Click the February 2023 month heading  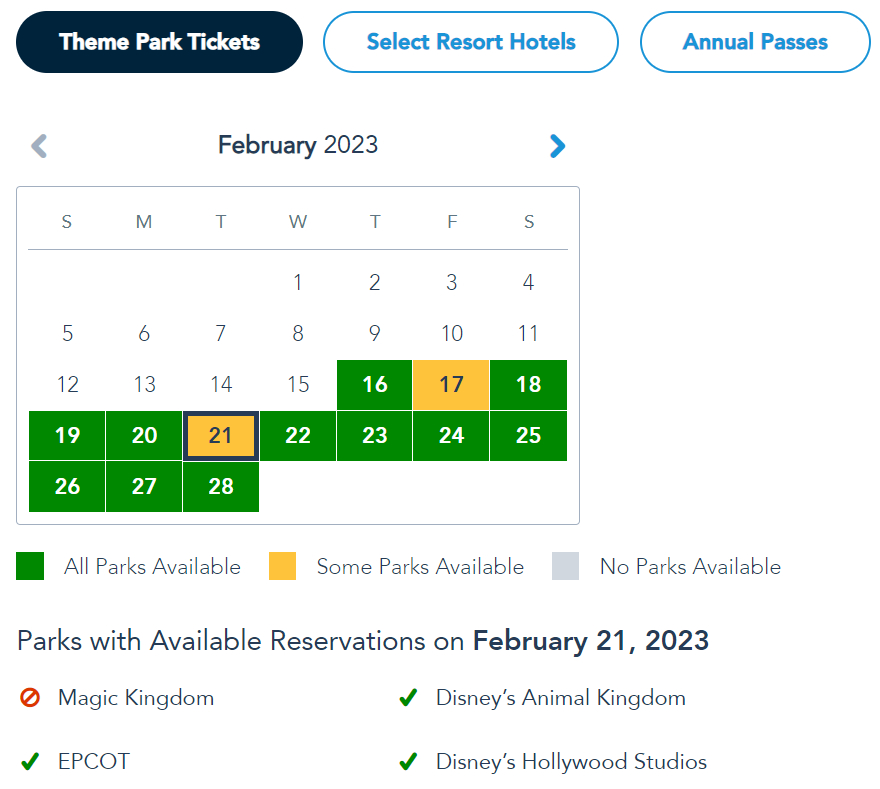coord(298,145)
